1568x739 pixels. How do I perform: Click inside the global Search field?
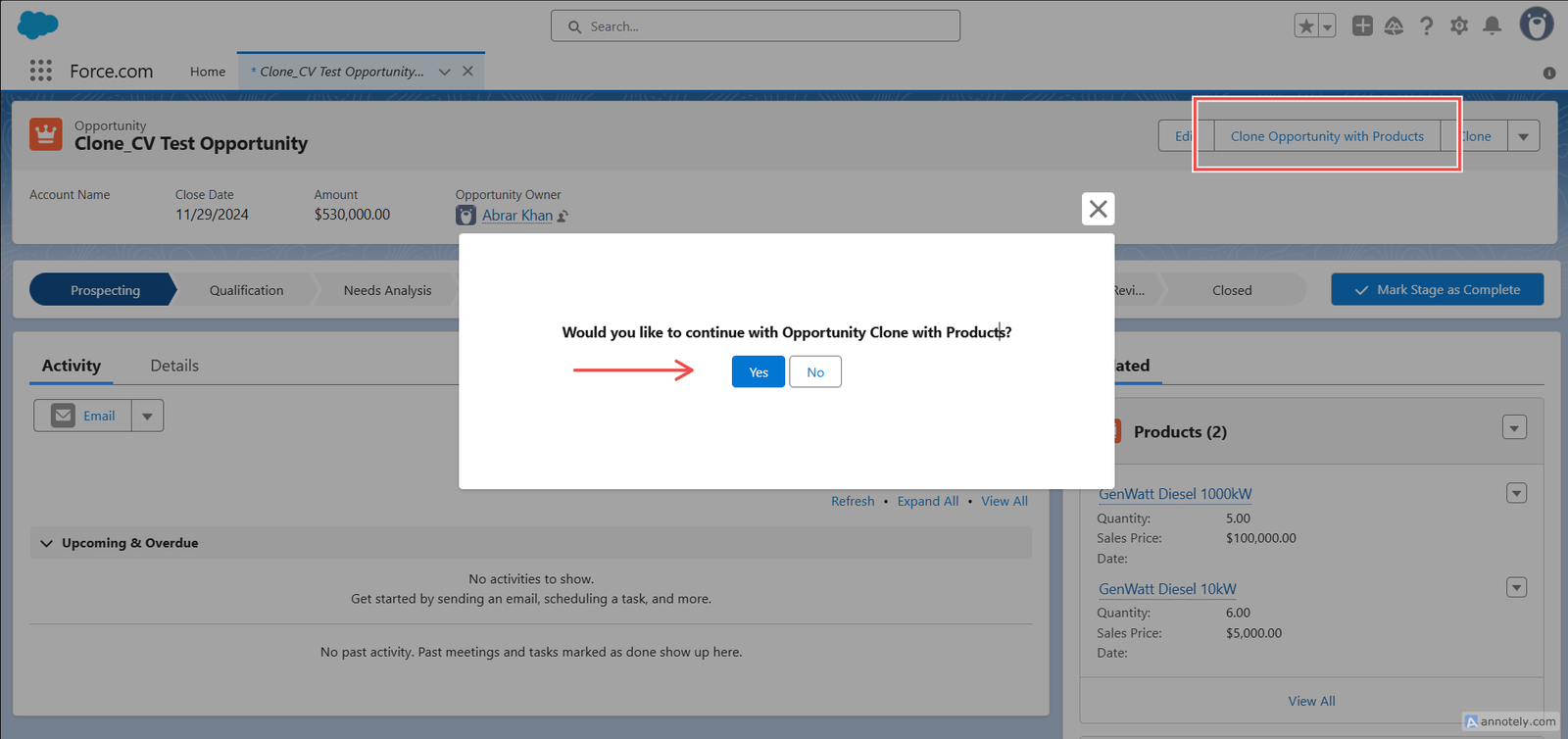coord(756,26)
